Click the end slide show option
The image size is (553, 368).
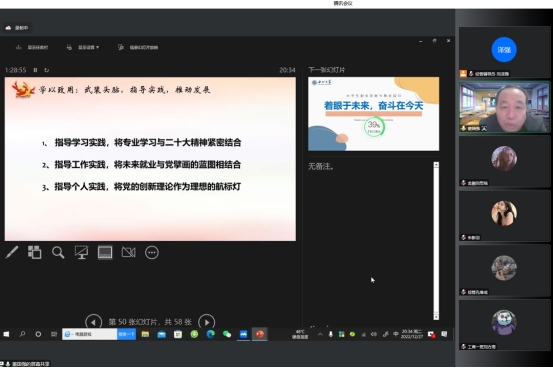(x=138, y=47)
